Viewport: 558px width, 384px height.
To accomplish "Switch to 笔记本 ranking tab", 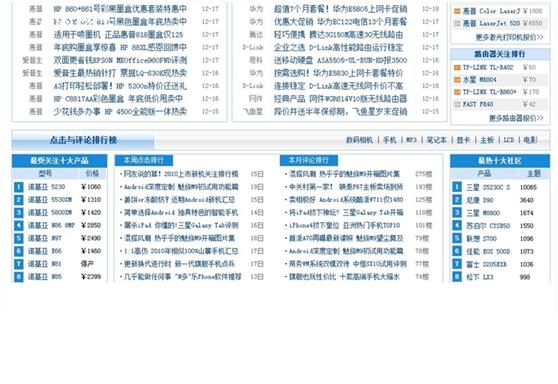I will [x=437, y=140].
